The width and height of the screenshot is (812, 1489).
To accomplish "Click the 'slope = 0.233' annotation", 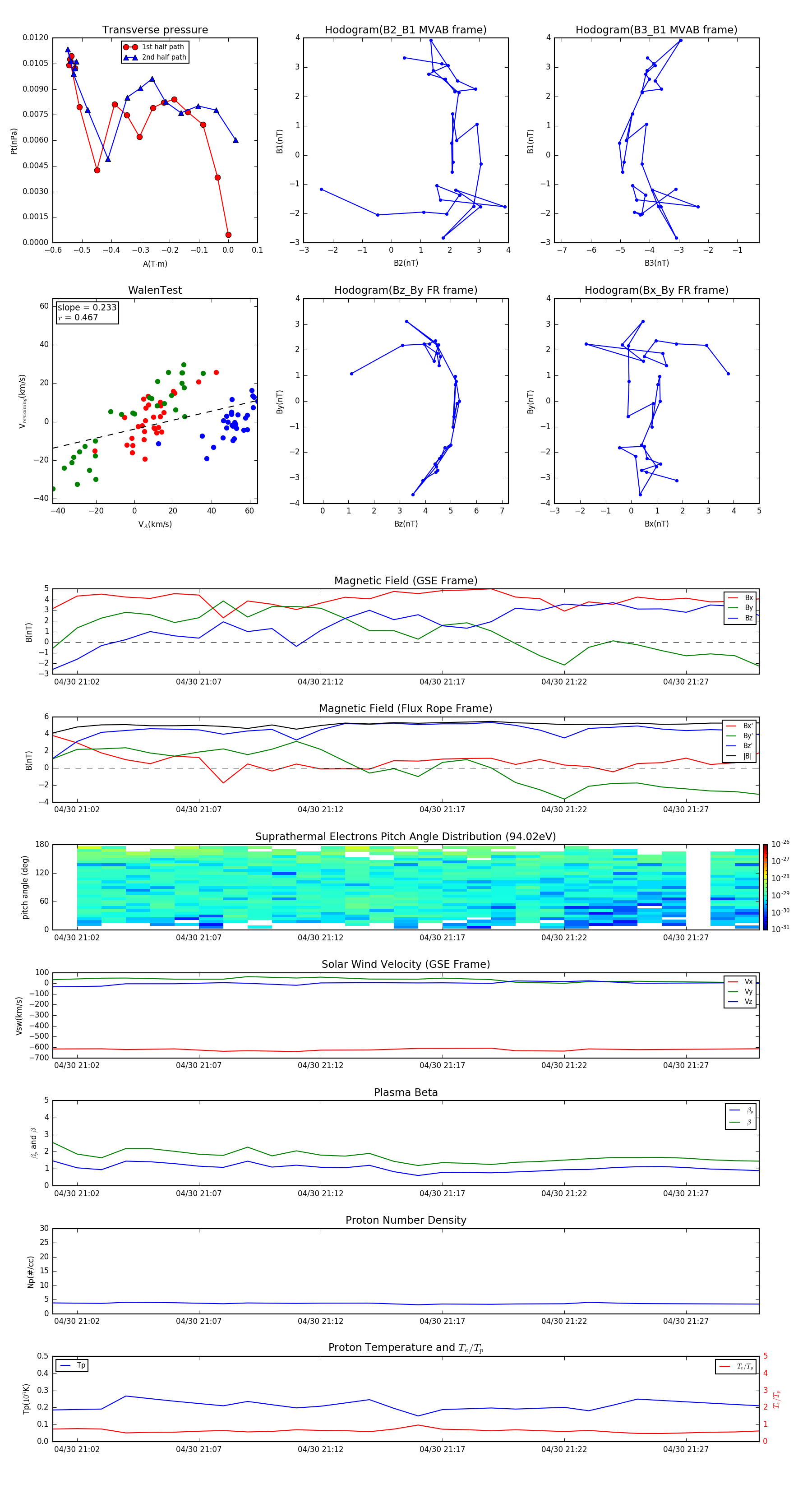I will 87,308.
